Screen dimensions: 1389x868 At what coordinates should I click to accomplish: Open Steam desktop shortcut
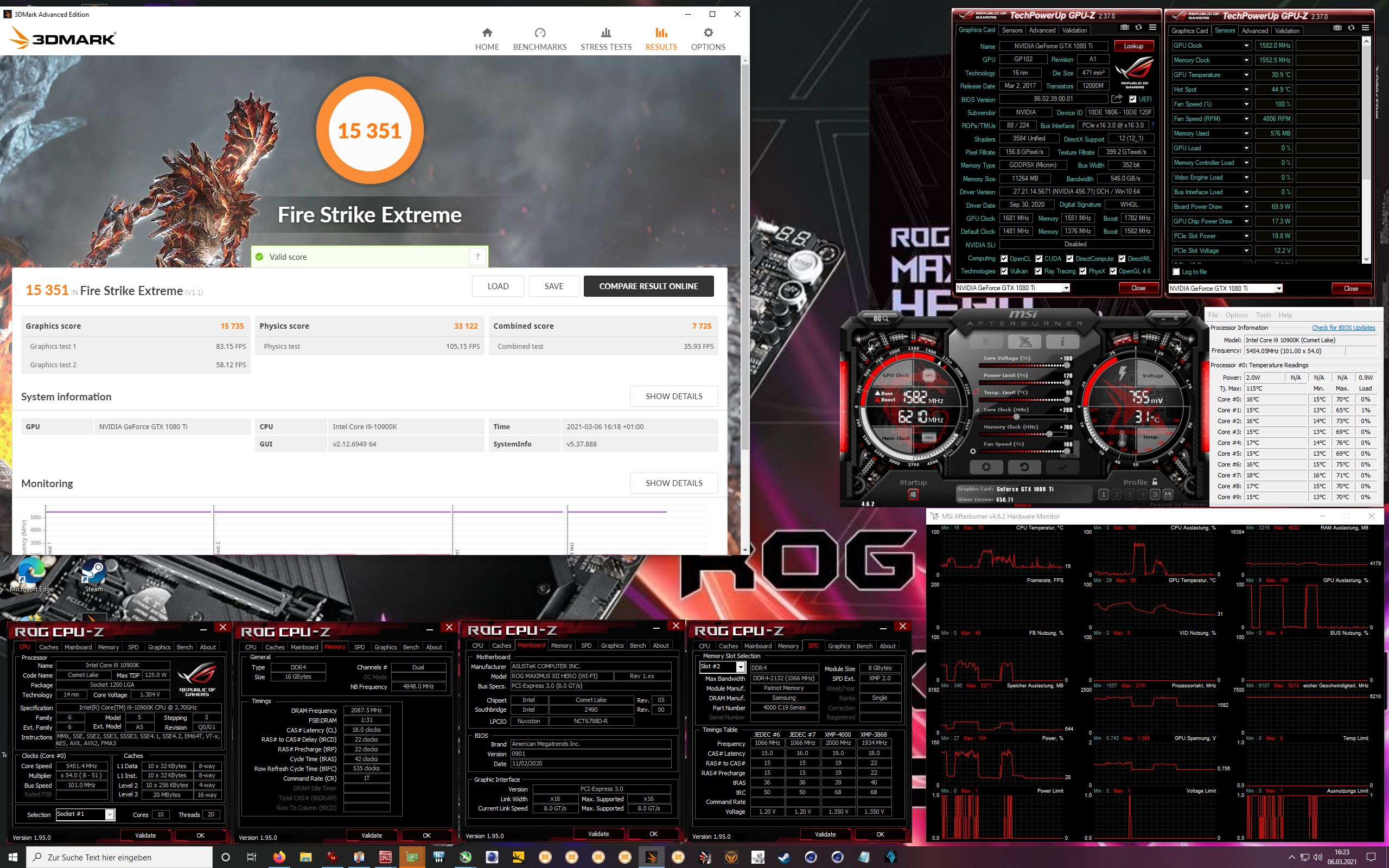pos(93,575)
